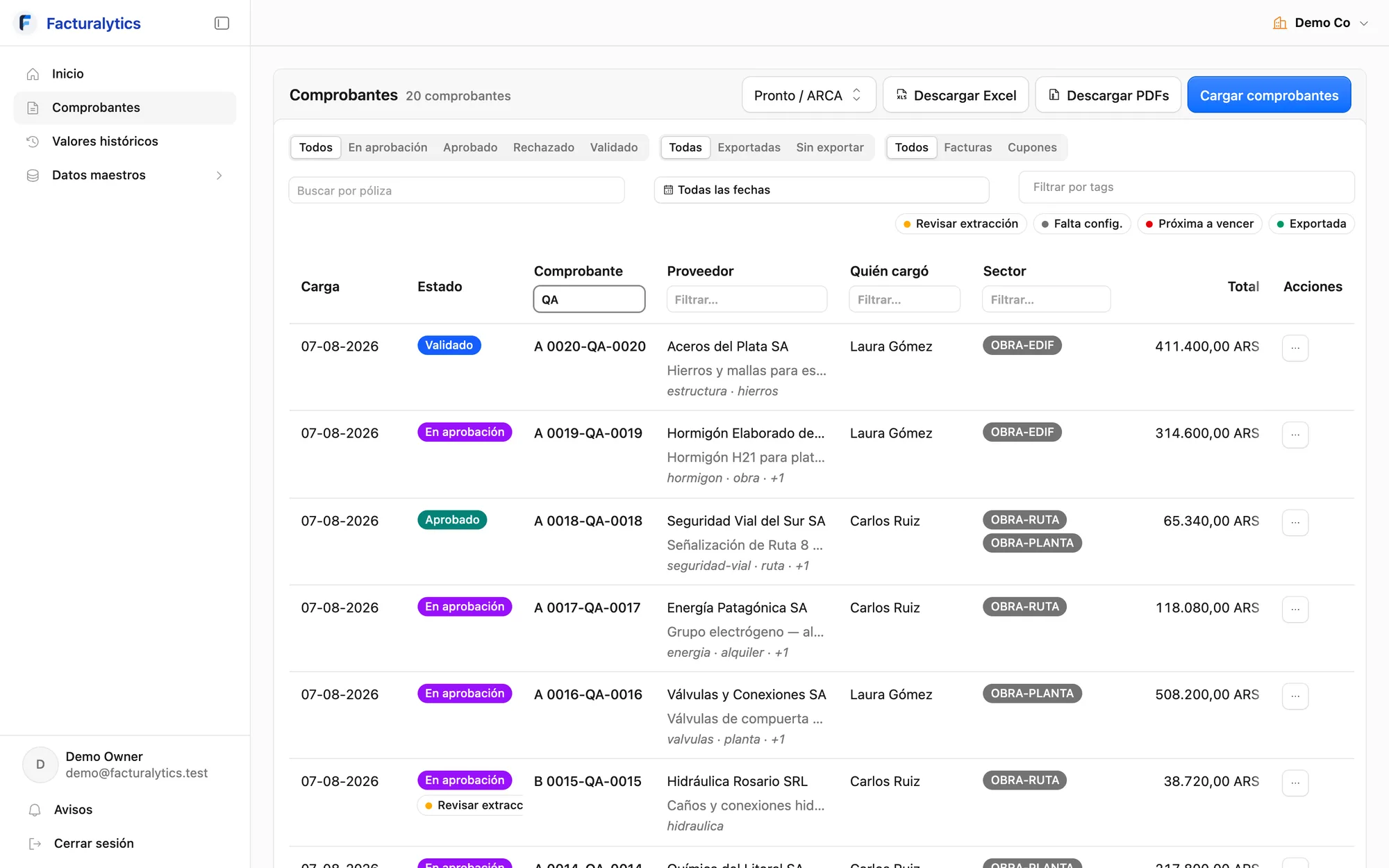Click the PDF file icon in Descargar PDFs
The image size is (1389, 868).
pyautogui.click(x=1054, y=94)
